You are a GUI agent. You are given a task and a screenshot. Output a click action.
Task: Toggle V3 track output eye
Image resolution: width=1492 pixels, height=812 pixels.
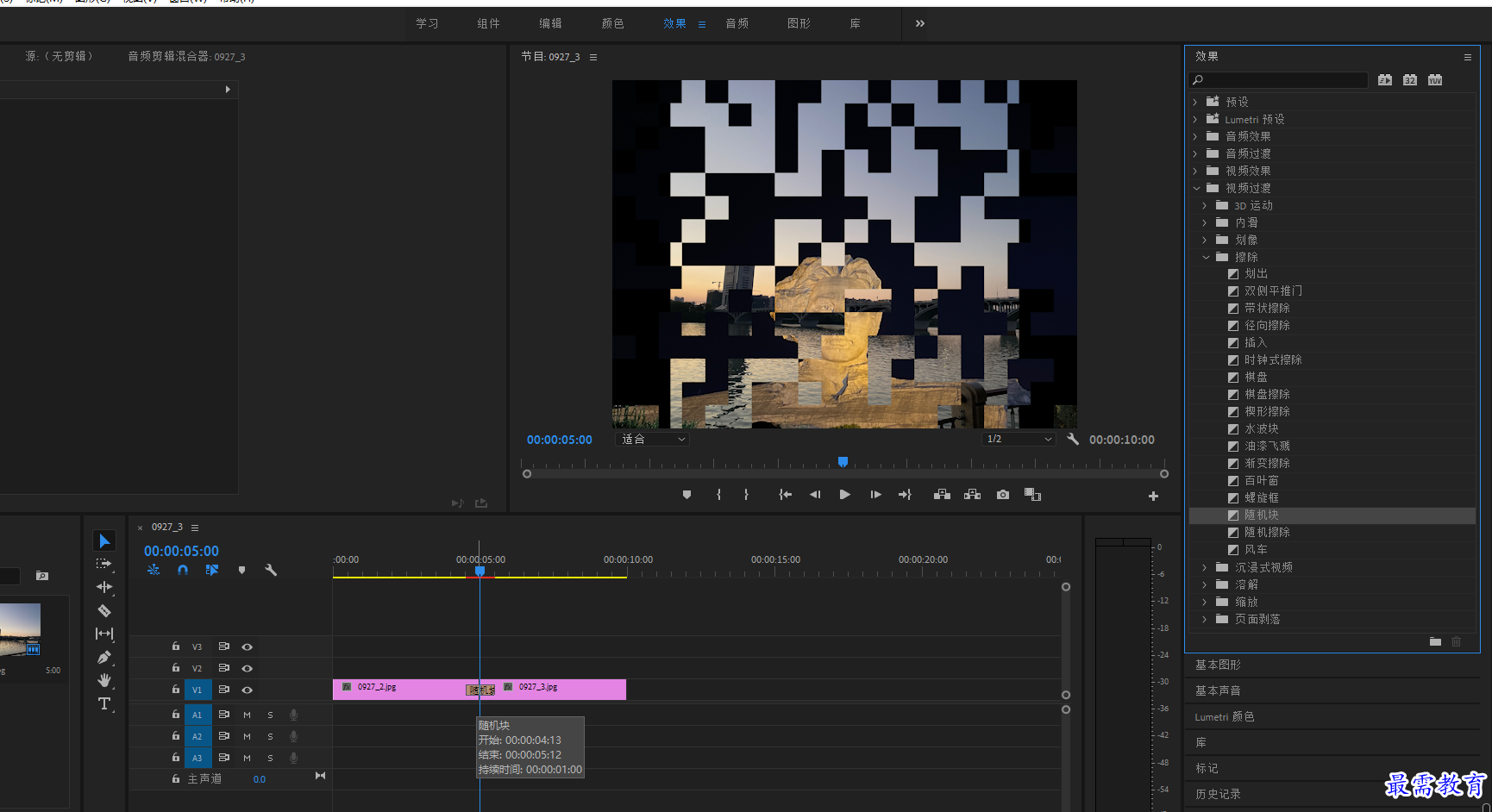tap(247, 646)
